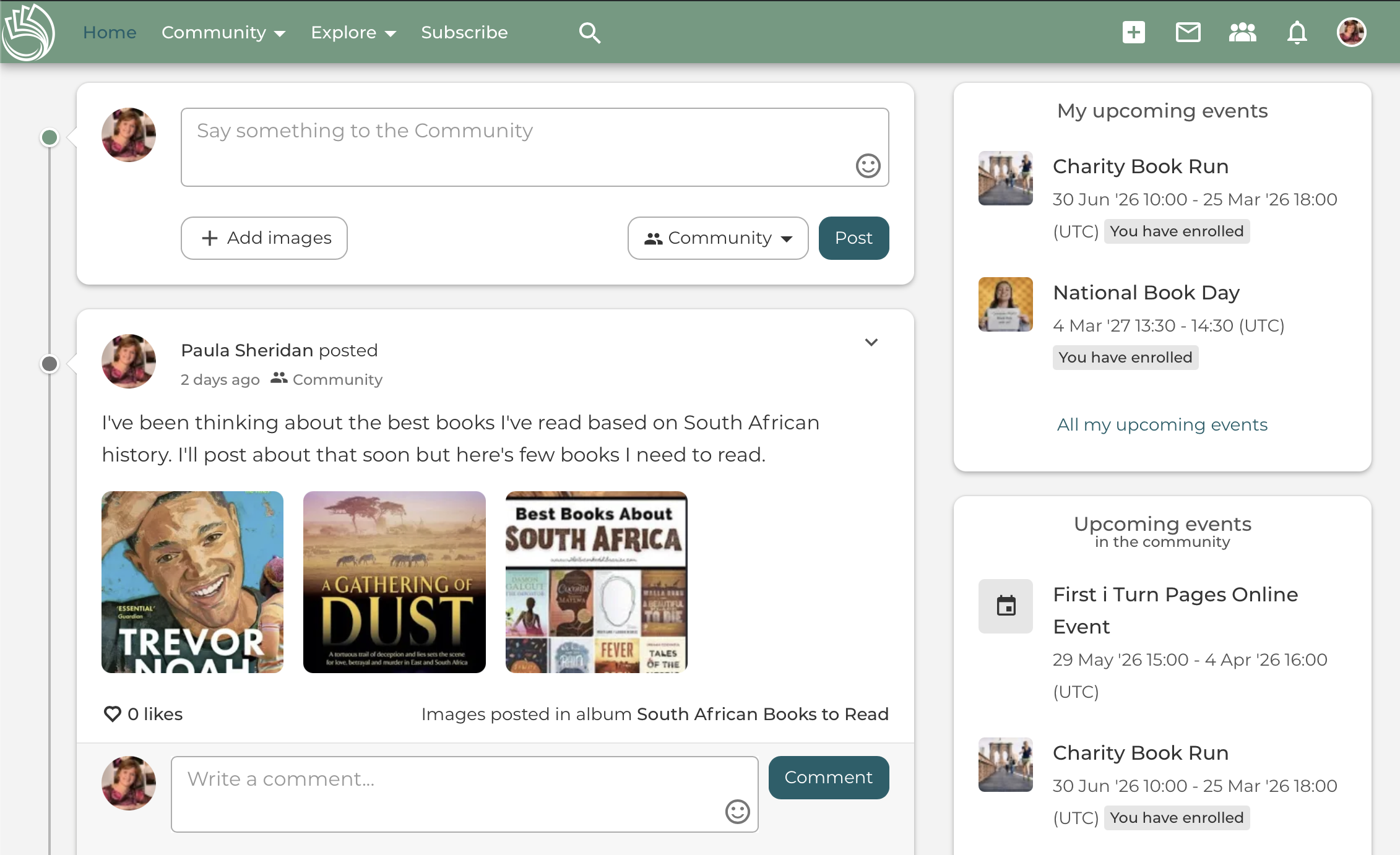1400x855 pixels.
Task: Open the Trevor Noah book cover image
Action: point(192,582)
